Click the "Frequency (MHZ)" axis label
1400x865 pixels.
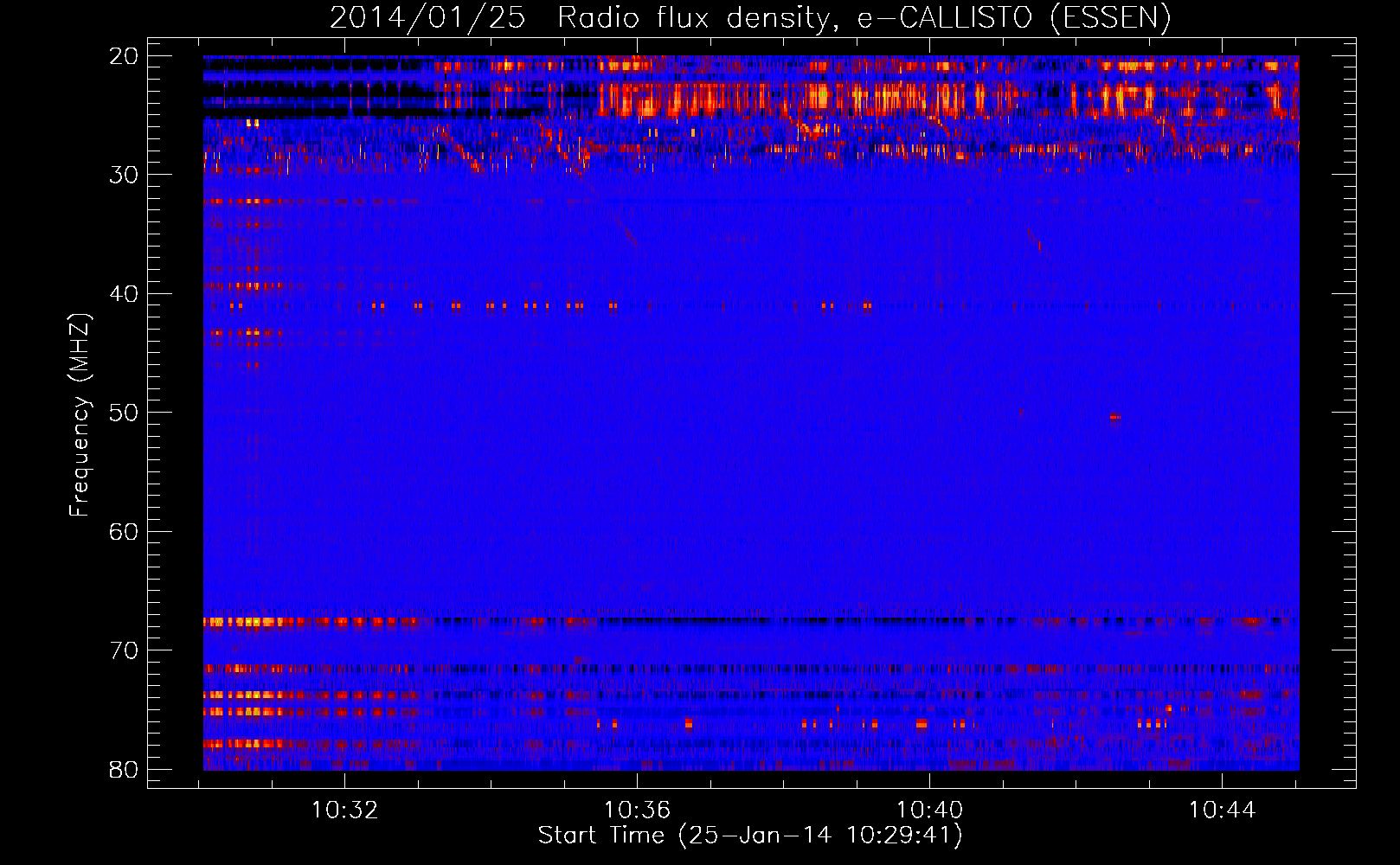click(x=80, y=415)
